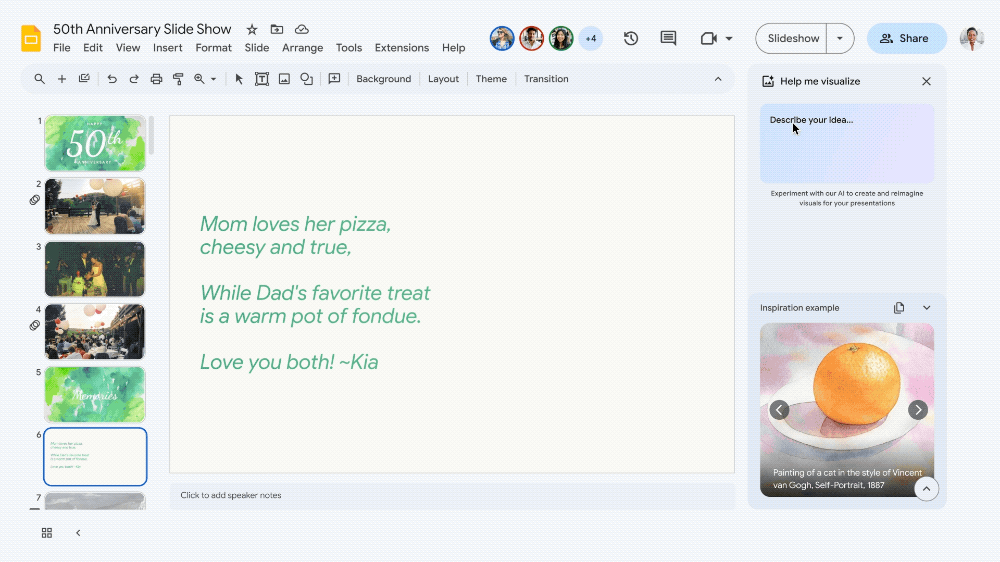Collapse the slide filmstrip panel
The image size is (1000, 562).
click(78, 533)
